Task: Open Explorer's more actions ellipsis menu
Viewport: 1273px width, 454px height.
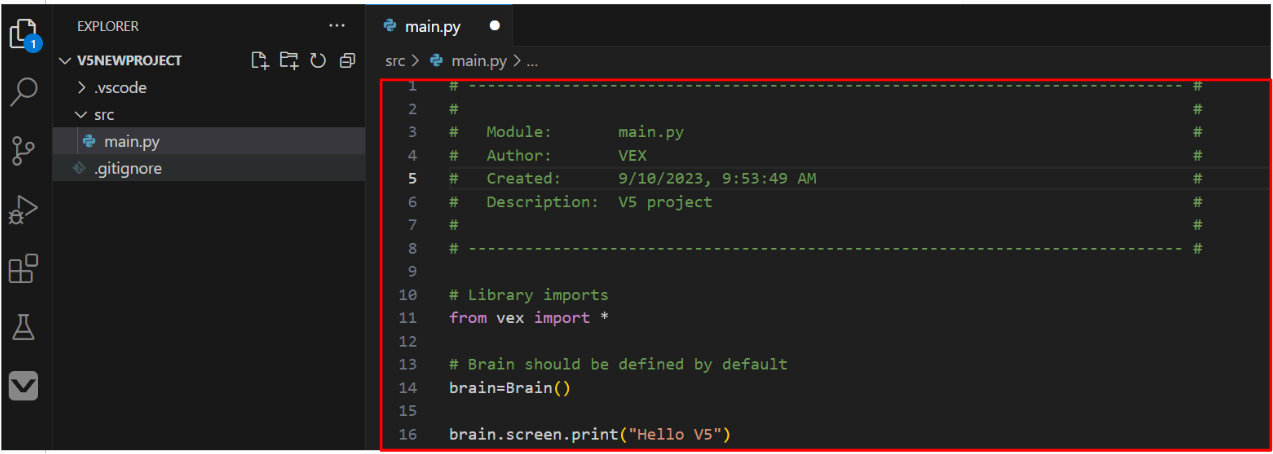Action: pos(336,26)
